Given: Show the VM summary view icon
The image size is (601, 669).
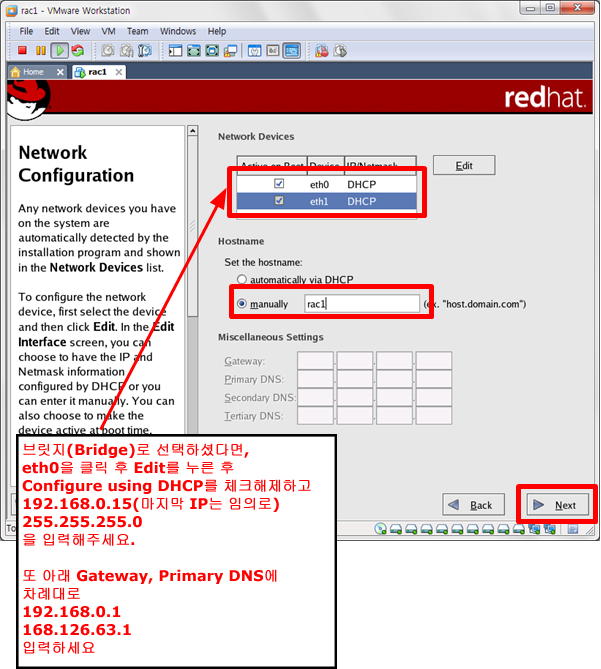Looking at the screenshot, I should click(x=255, y=51).
